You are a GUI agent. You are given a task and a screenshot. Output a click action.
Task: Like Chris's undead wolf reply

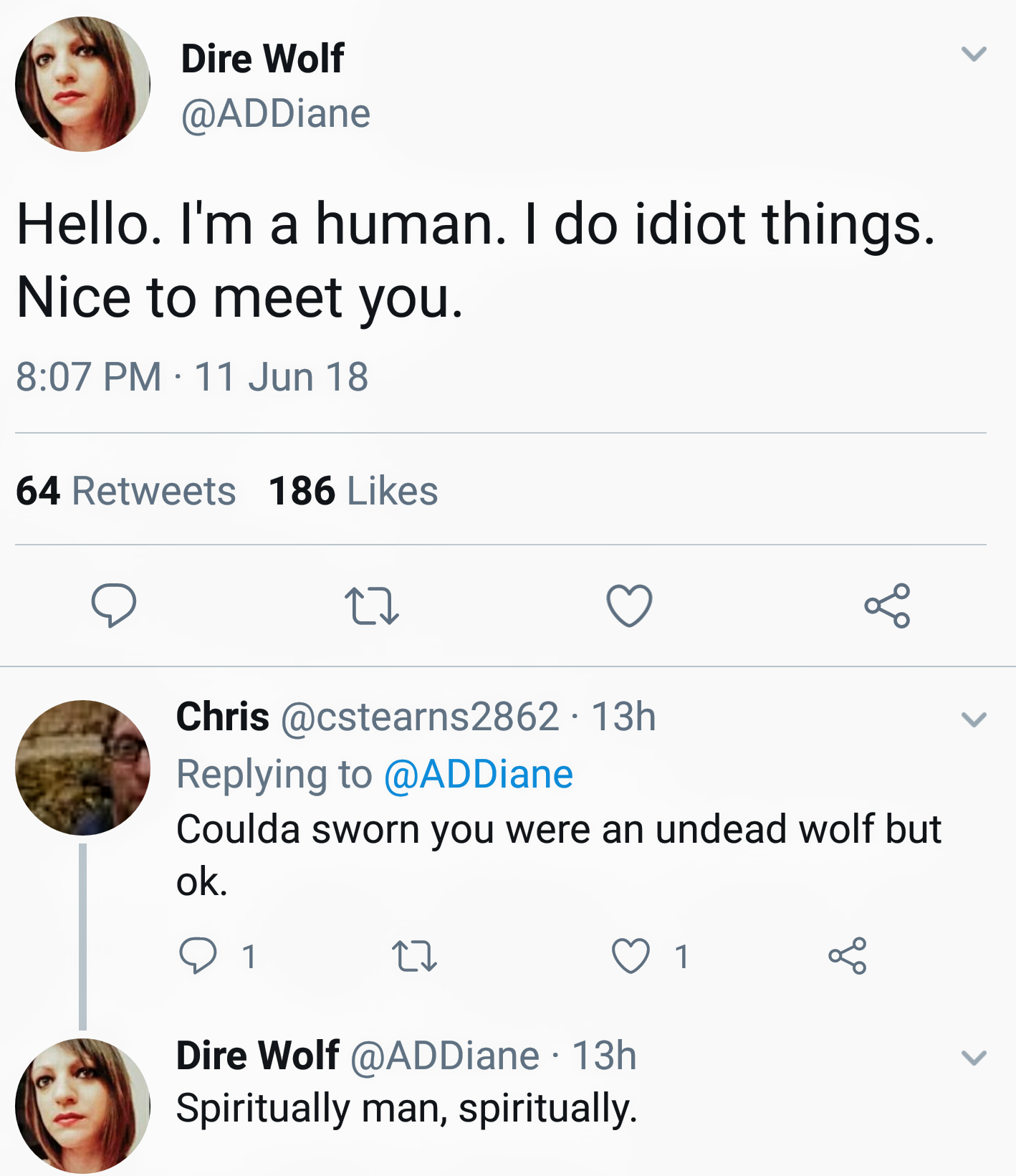click(631, 956)
